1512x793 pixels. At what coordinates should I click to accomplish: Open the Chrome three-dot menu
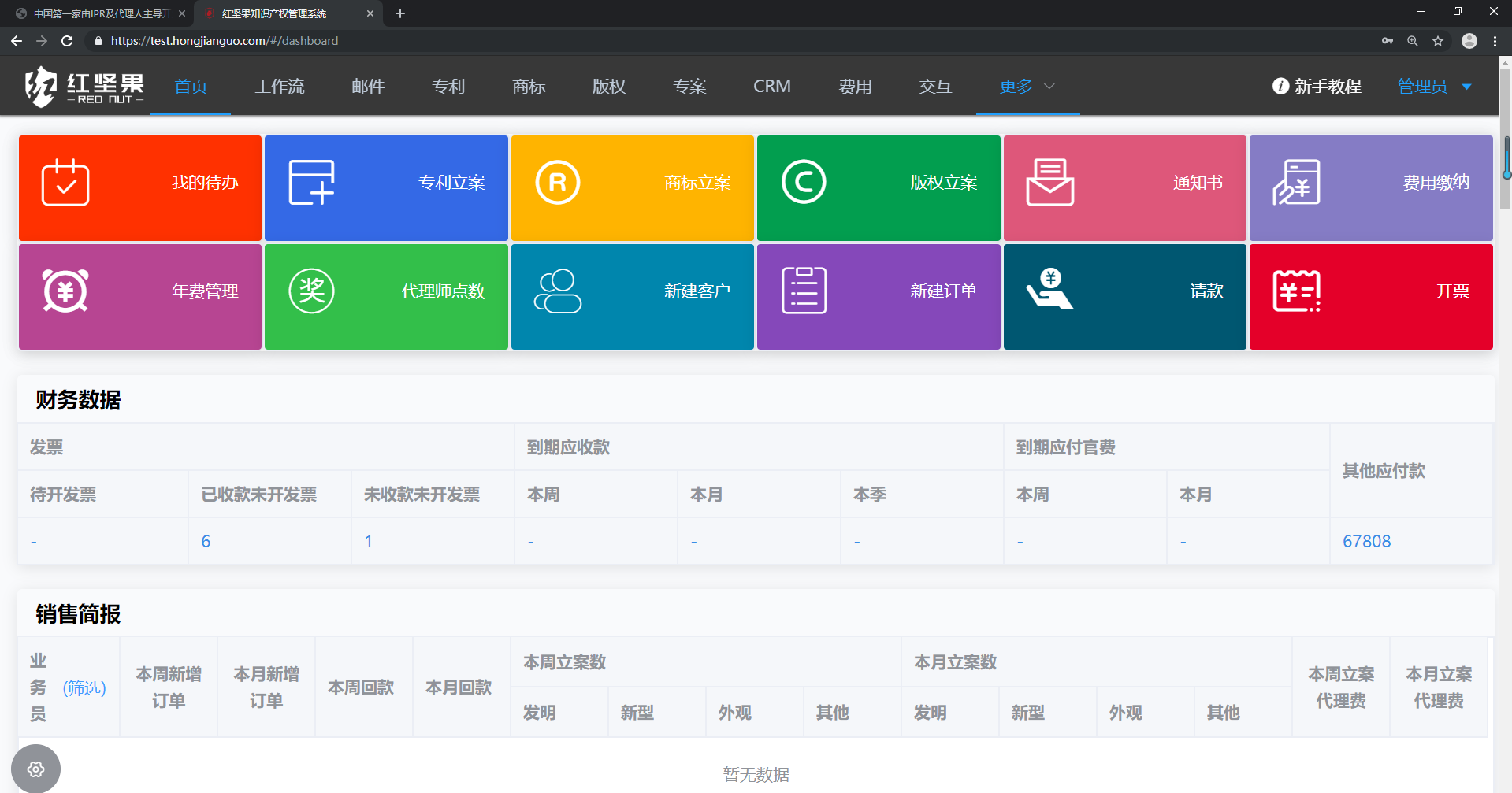(x=1495, y=41)
